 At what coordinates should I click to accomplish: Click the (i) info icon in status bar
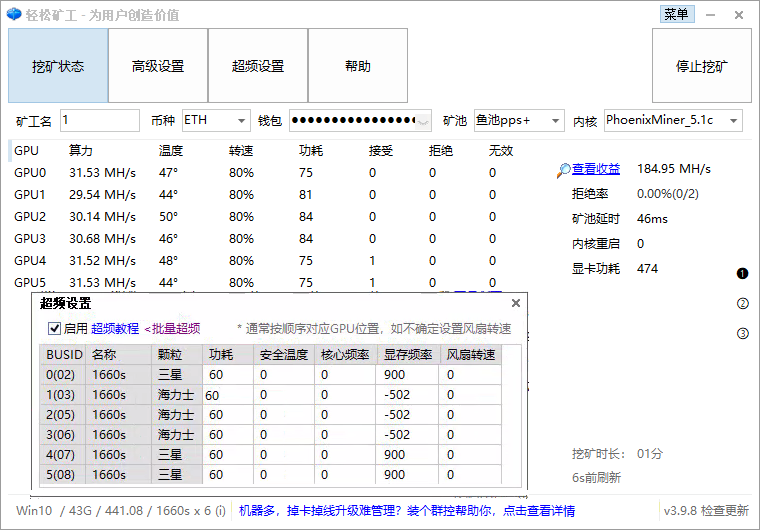point(220,511)
